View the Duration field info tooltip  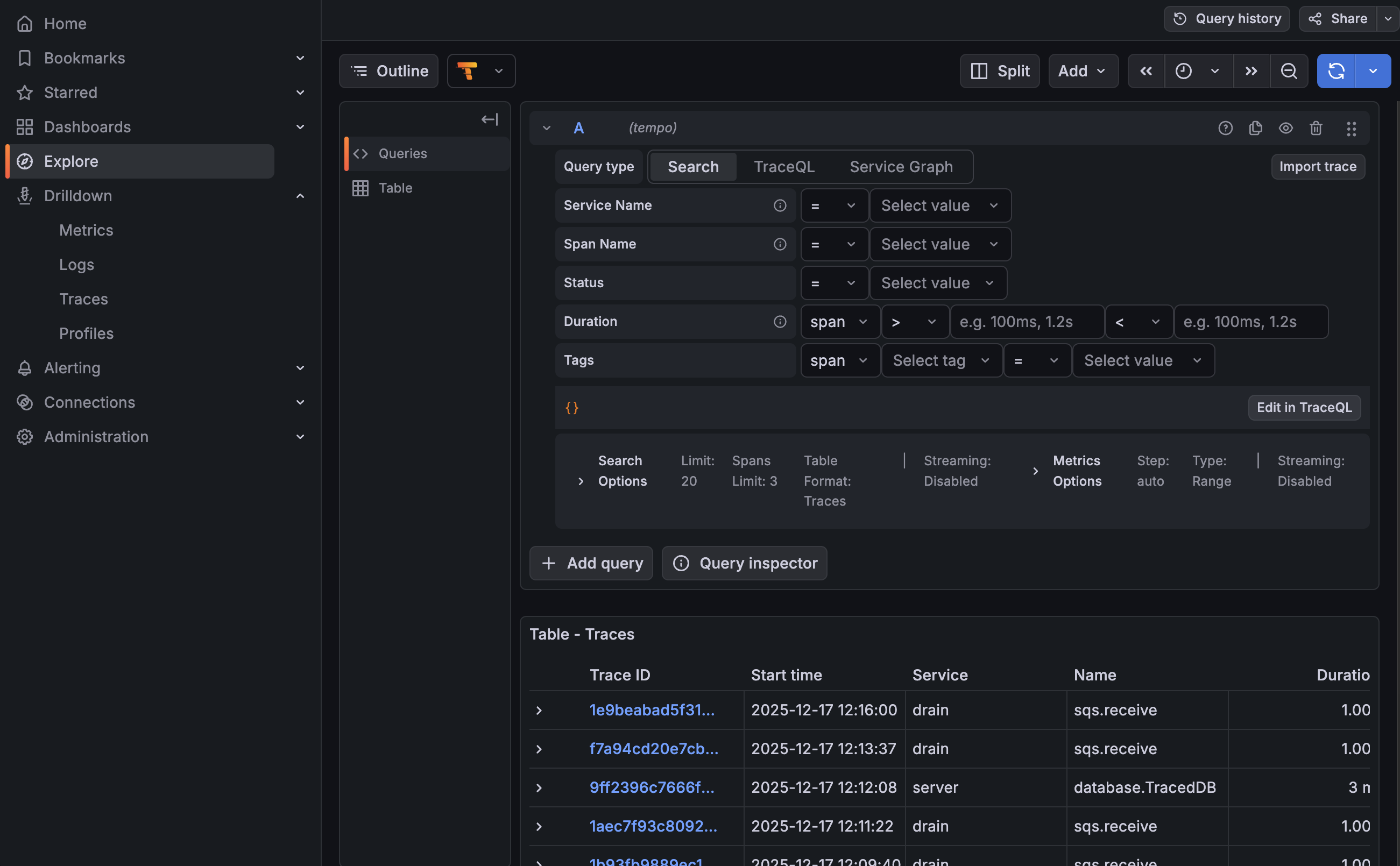(780, 321)
